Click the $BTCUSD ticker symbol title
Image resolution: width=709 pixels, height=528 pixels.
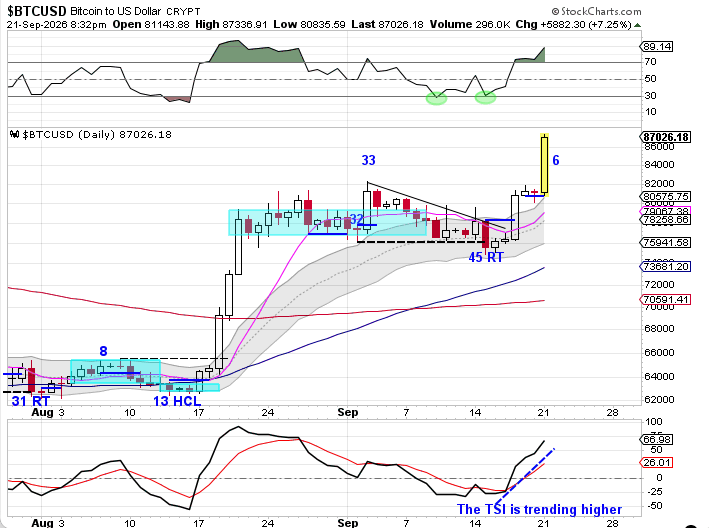(37, 11)
